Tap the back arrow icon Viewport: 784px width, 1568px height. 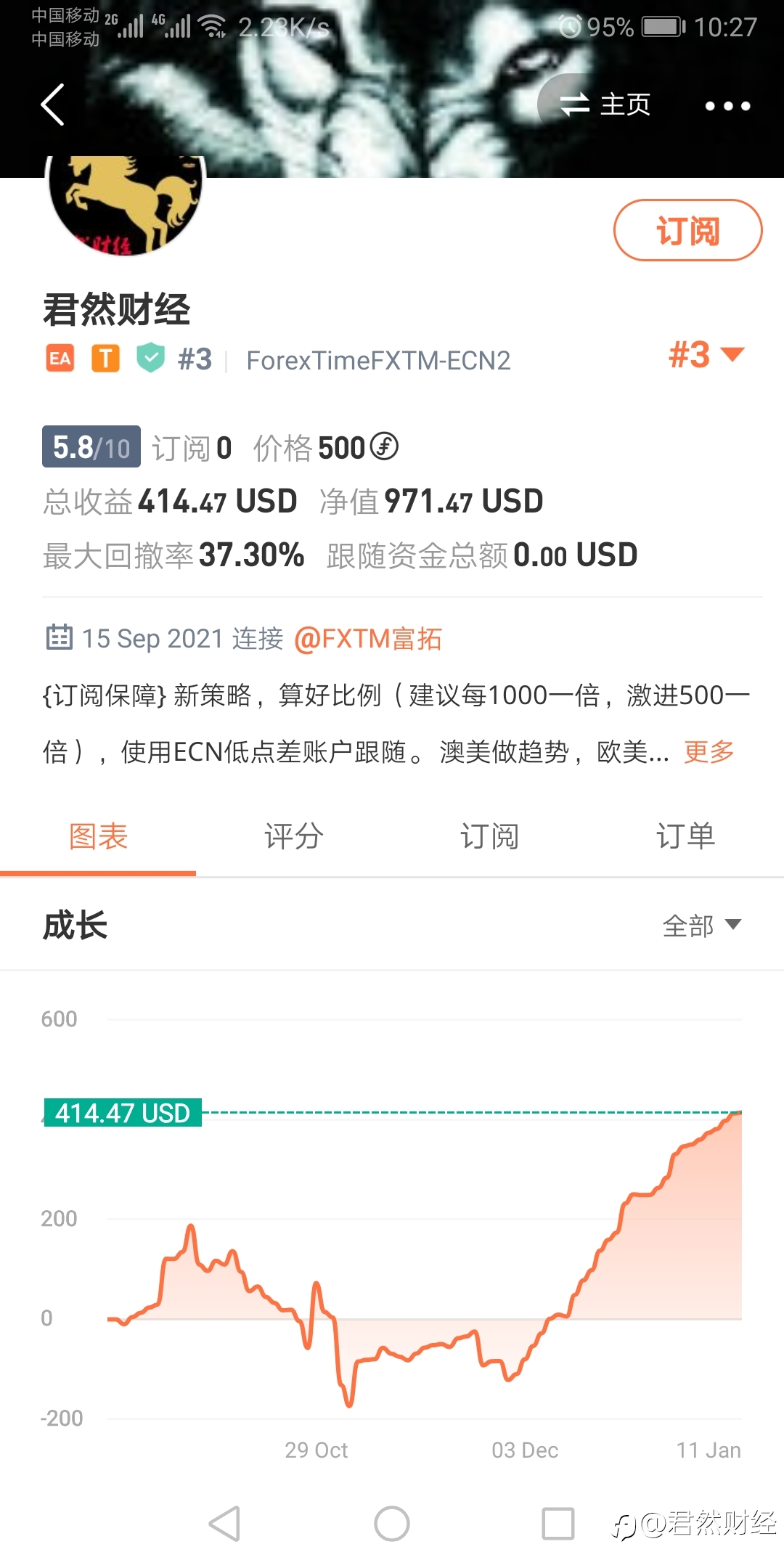point(53,105)
